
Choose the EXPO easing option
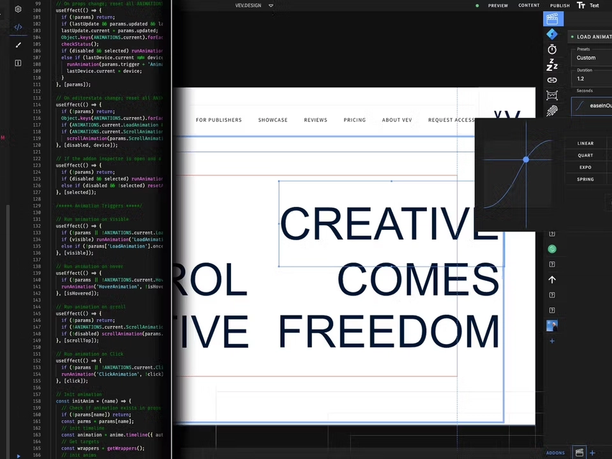(x=585, y=167)
